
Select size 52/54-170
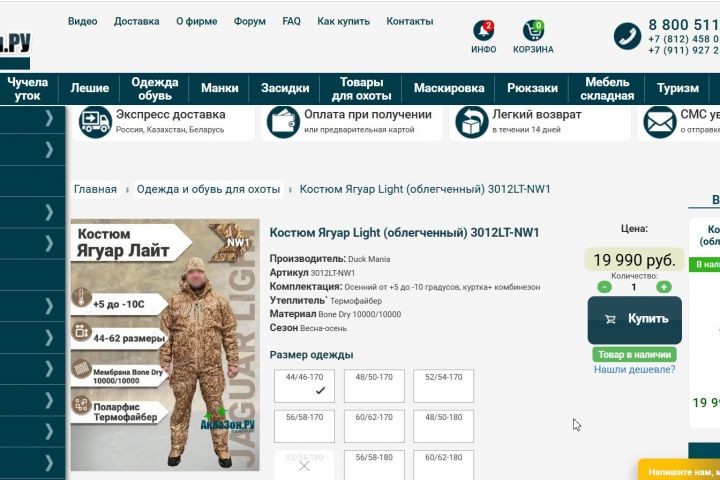click(x=444, y=386)
